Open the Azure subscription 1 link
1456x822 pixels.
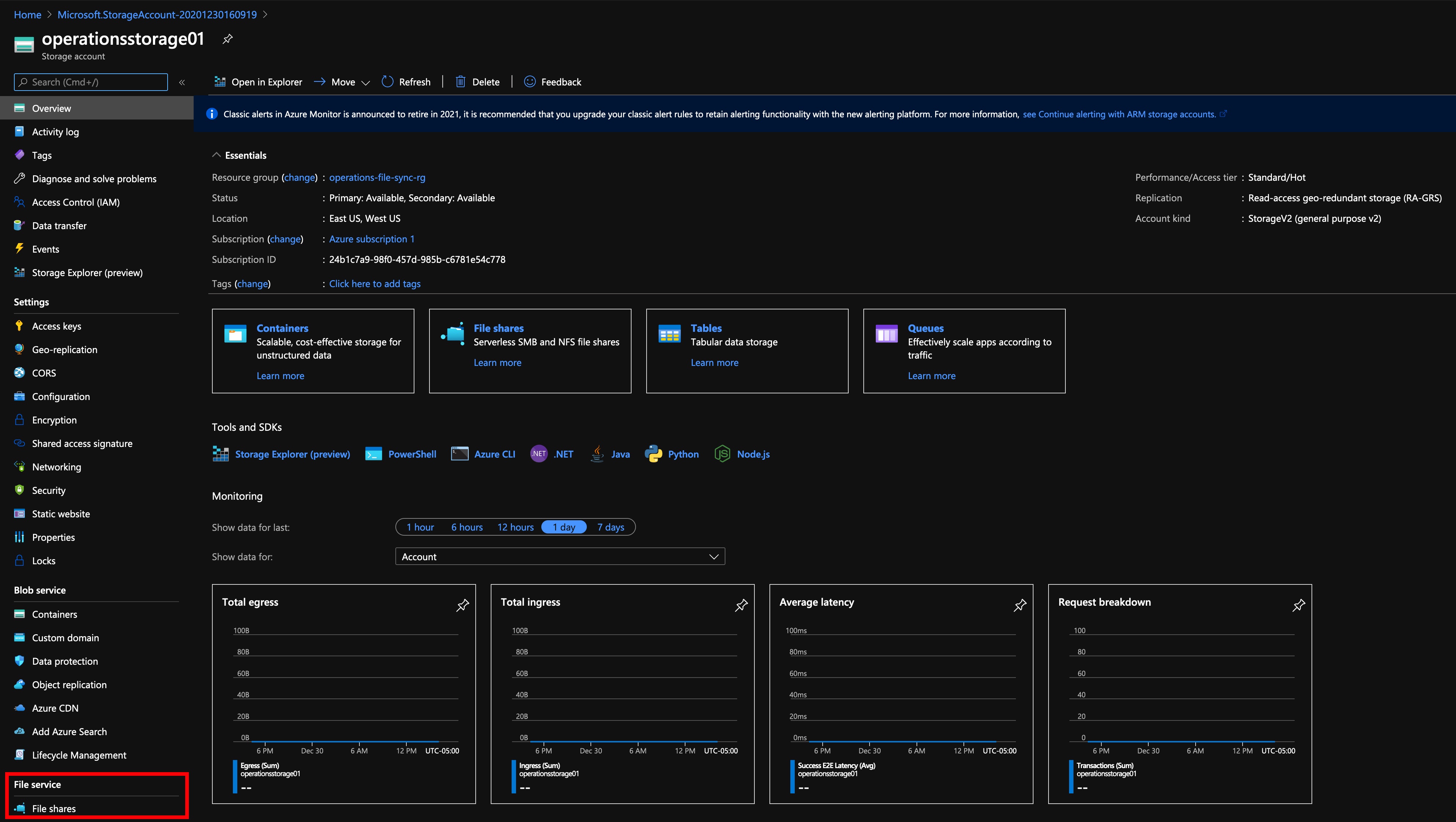(x=372, y=239)
